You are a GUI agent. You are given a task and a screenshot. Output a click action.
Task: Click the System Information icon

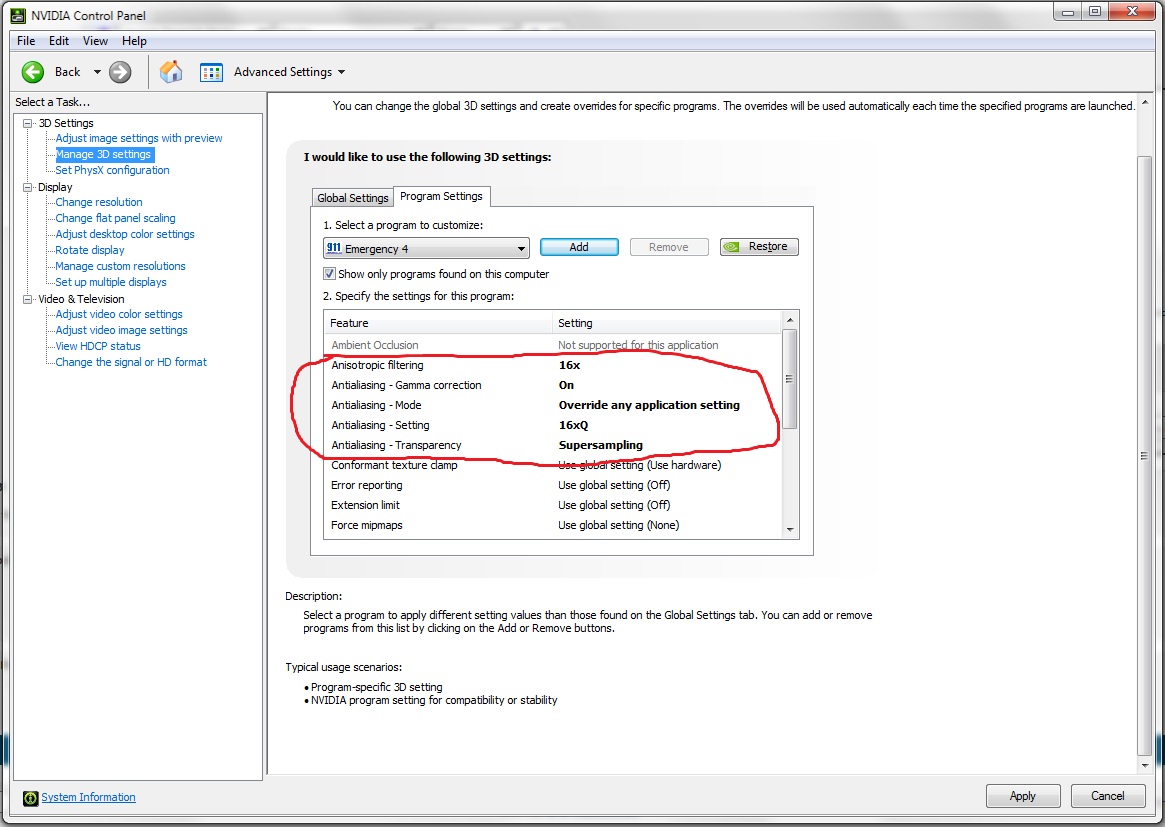pyautogui.click(x=30, y=798)
